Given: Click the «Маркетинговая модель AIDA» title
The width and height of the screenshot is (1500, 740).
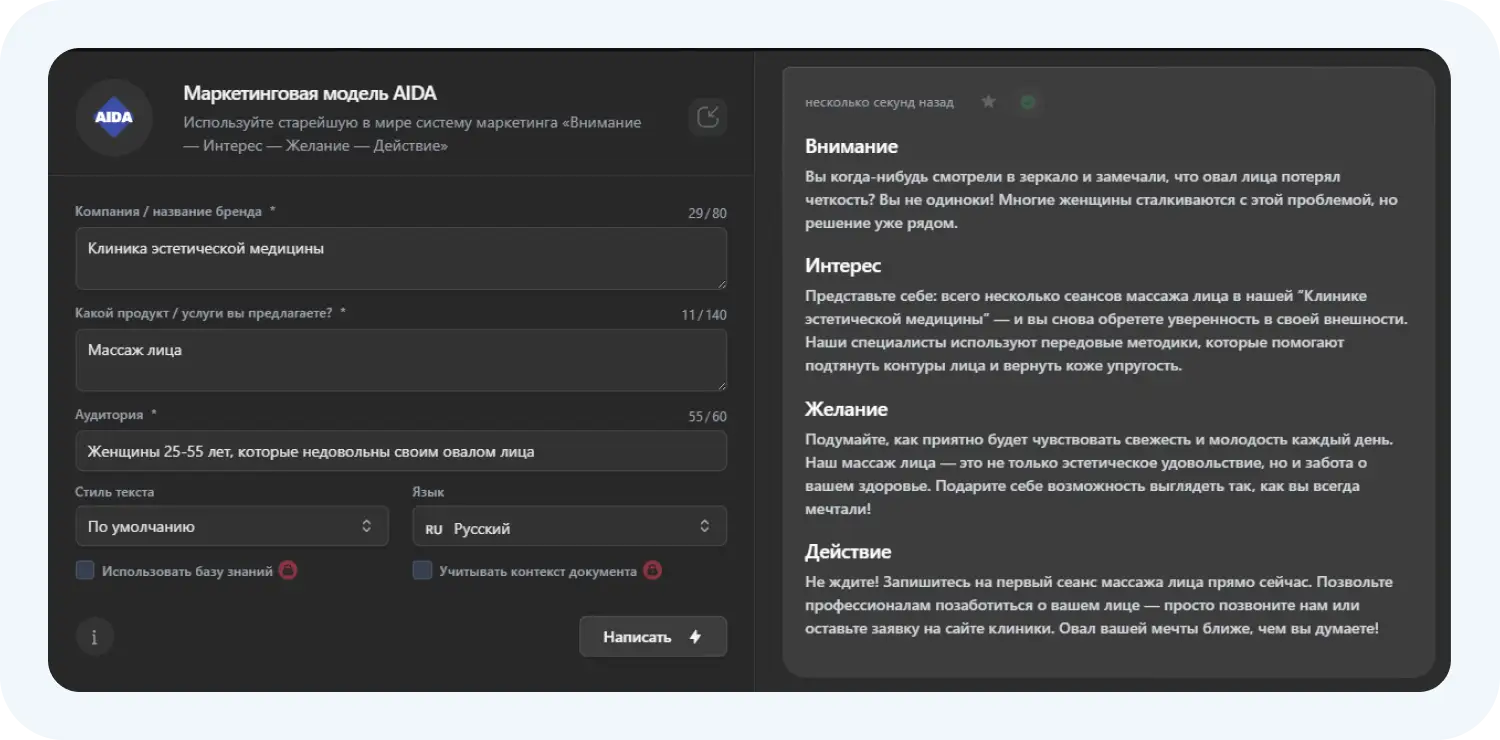Looking at the screenshot, I should click(x=310, y=94).
